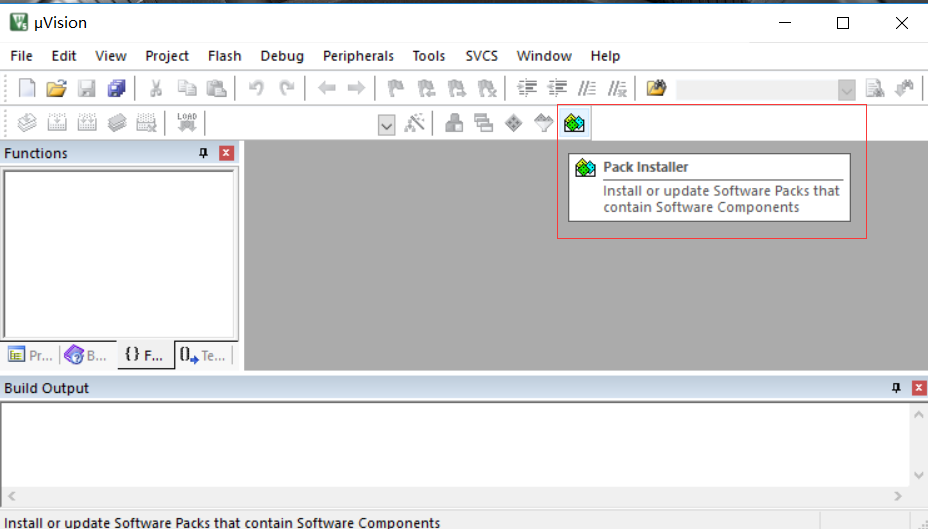This screenshot has width=928, height=529.
Task: Click the Save All icon
Action: pos(117,89)
